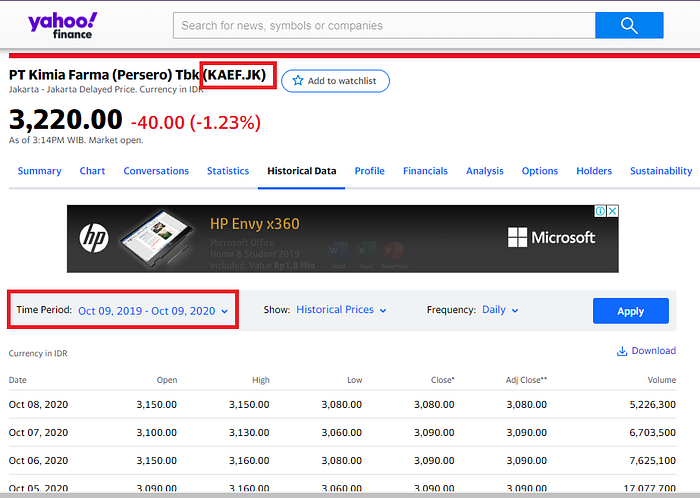700x498 pixels.
Task: Click volume value 6,703,500
Action: [x=652, y=432]
